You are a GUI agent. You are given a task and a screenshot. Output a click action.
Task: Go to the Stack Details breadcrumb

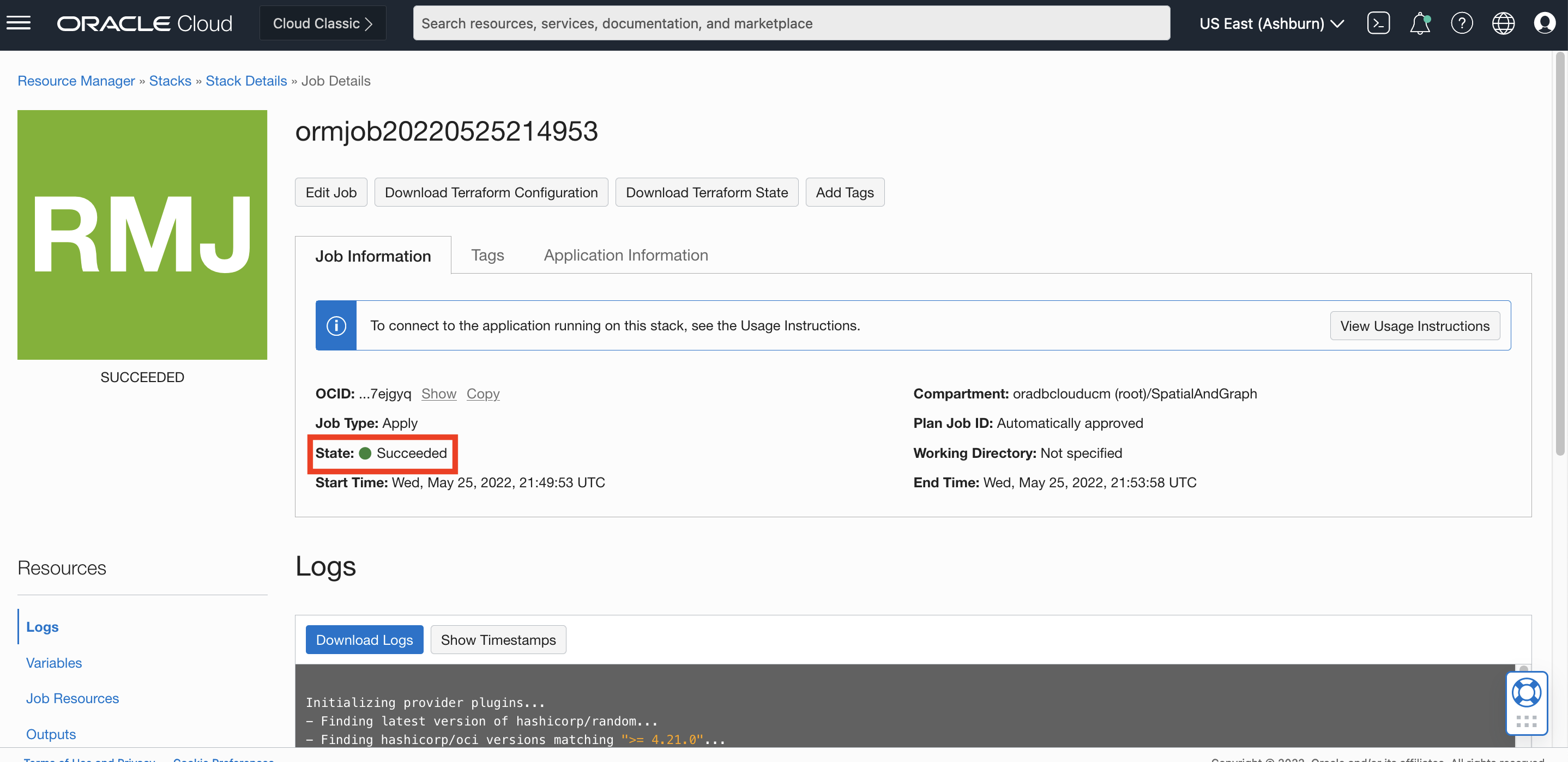tap(246, 80)
